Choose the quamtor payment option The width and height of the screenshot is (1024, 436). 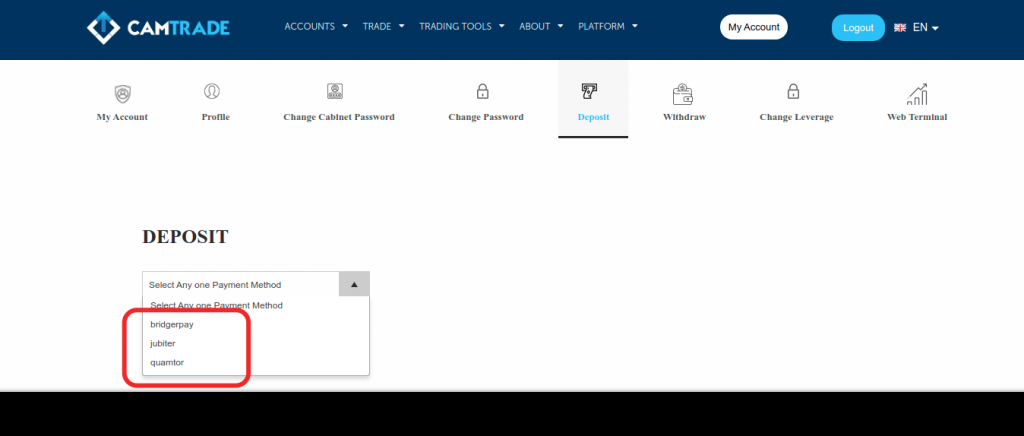click(256, 362)
